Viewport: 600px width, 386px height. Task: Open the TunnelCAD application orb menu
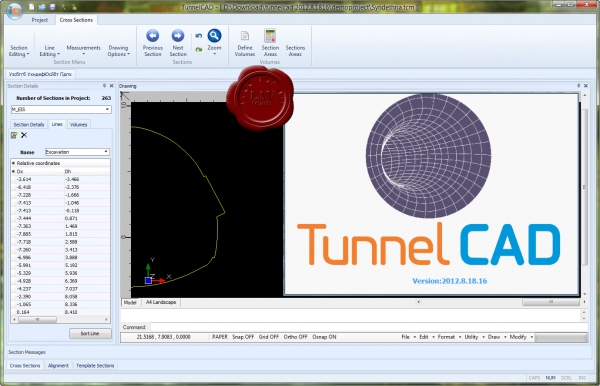pyautogui.click(x=14, y=10)
